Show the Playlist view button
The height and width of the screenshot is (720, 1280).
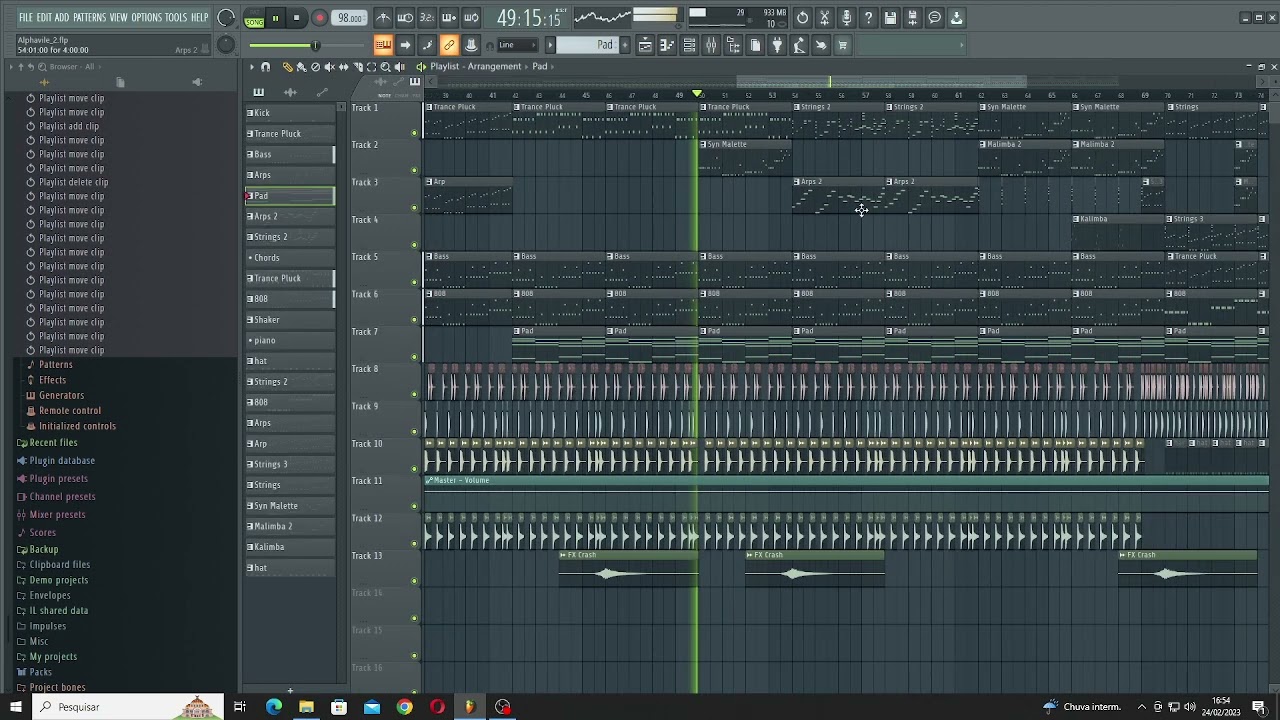645,45
